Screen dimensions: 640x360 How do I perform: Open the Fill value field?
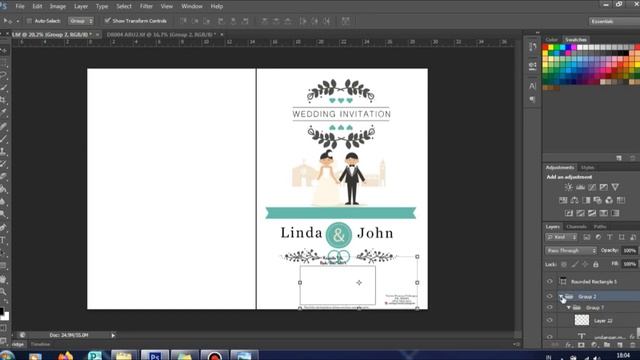630,264
